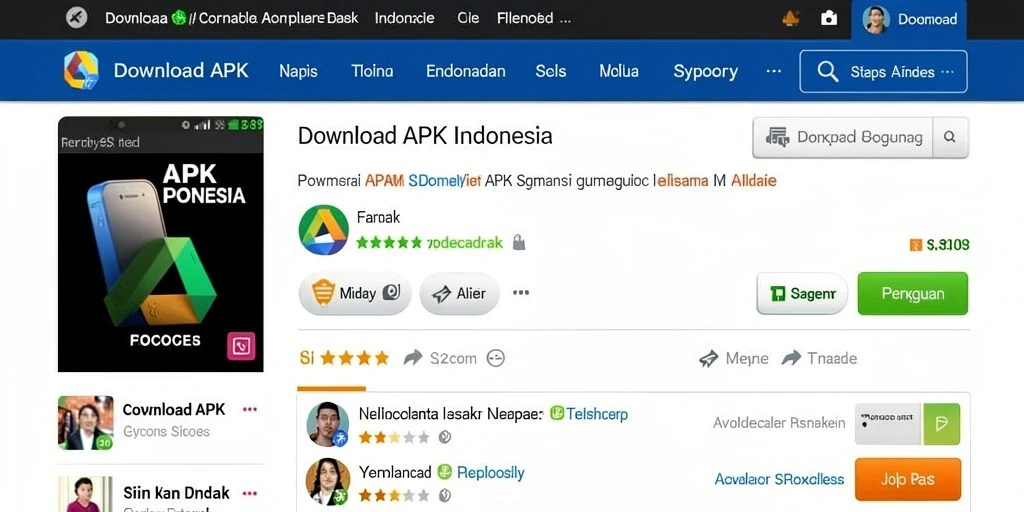
Task: Click the Tnaade share arrow icon
Action: point(792,357)
